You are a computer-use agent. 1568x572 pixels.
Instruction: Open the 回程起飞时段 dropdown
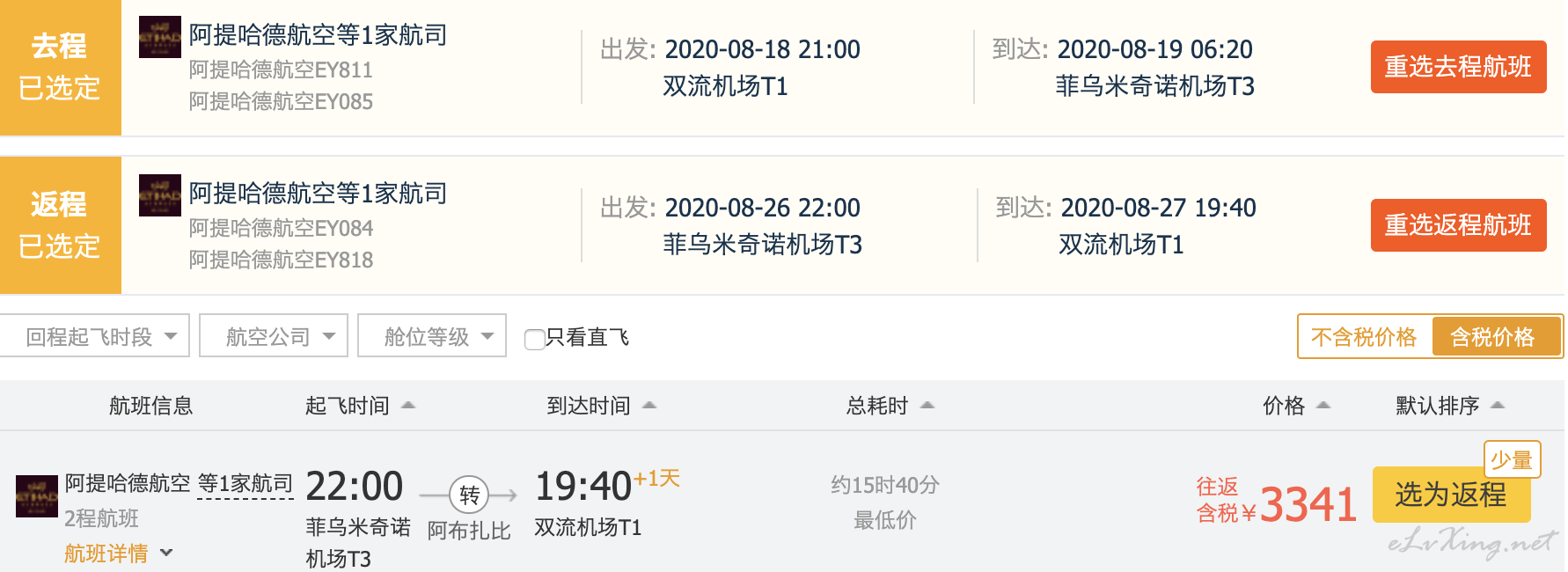[x=95, y=336]
